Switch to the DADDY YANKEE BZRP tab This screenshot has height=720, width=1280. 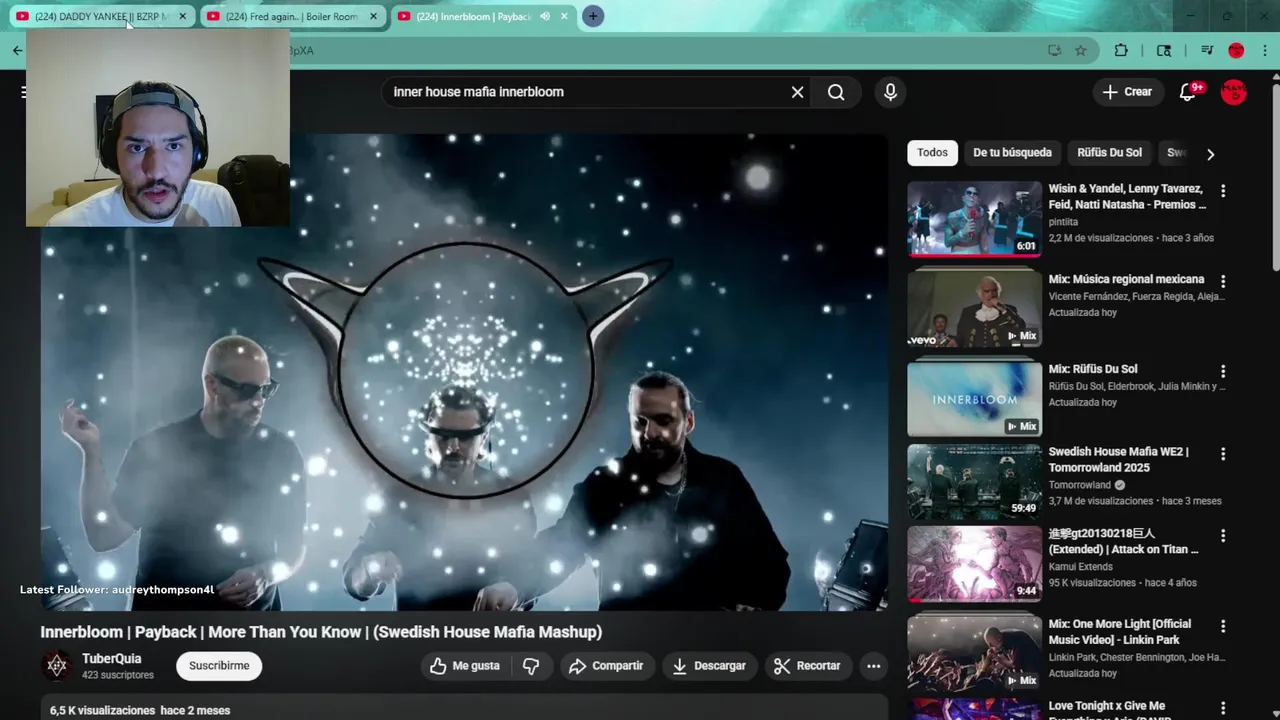click(100, 16)
